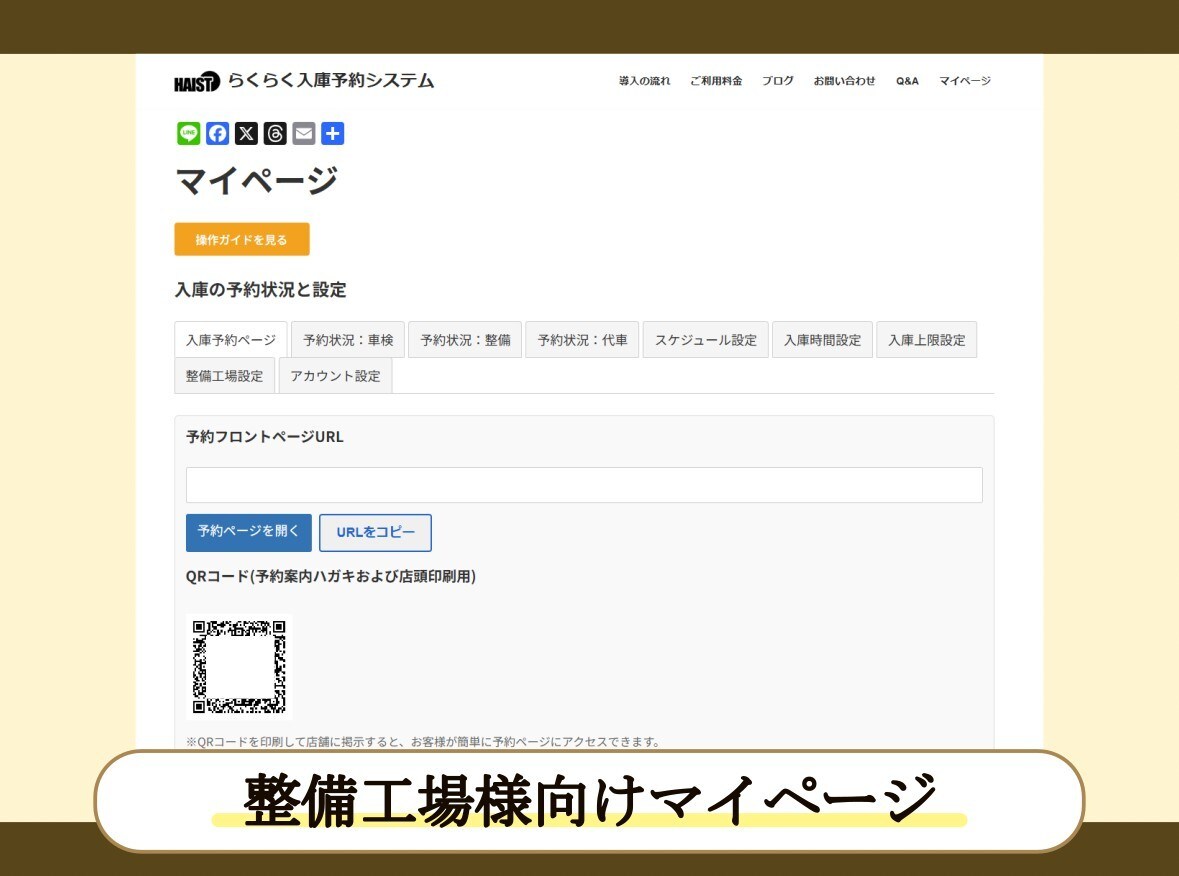Switch to the 予約状況：代車 tab
This screenshot has width=1179, height=876.
pos(583,340)
